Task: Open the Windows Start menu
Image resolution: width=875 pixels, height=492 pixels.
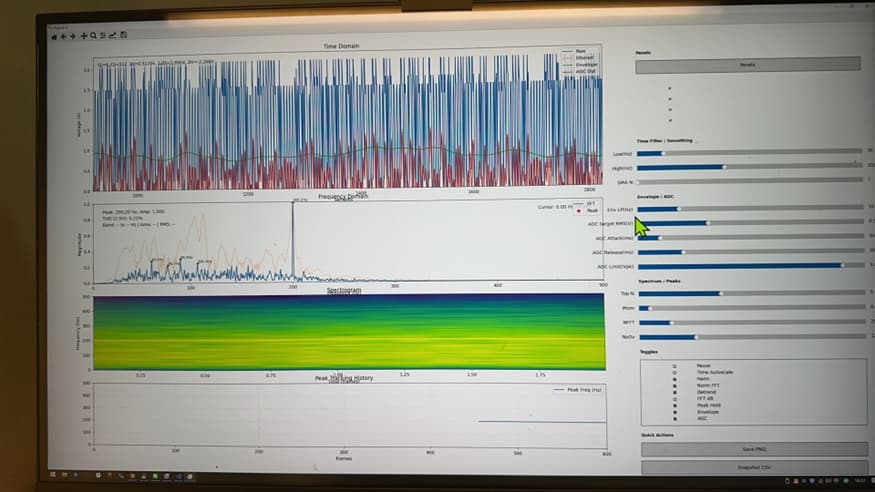Action: (x=53, y=475)
